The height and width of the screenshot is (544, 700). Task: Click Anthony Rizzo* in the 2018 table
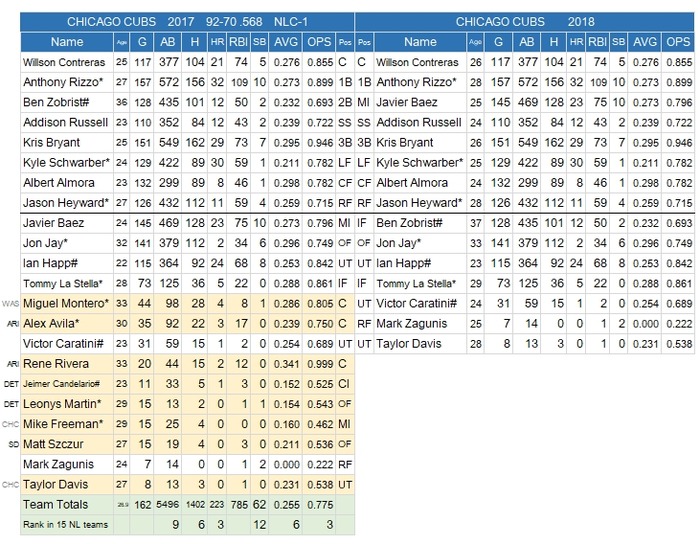click(417, 82)
